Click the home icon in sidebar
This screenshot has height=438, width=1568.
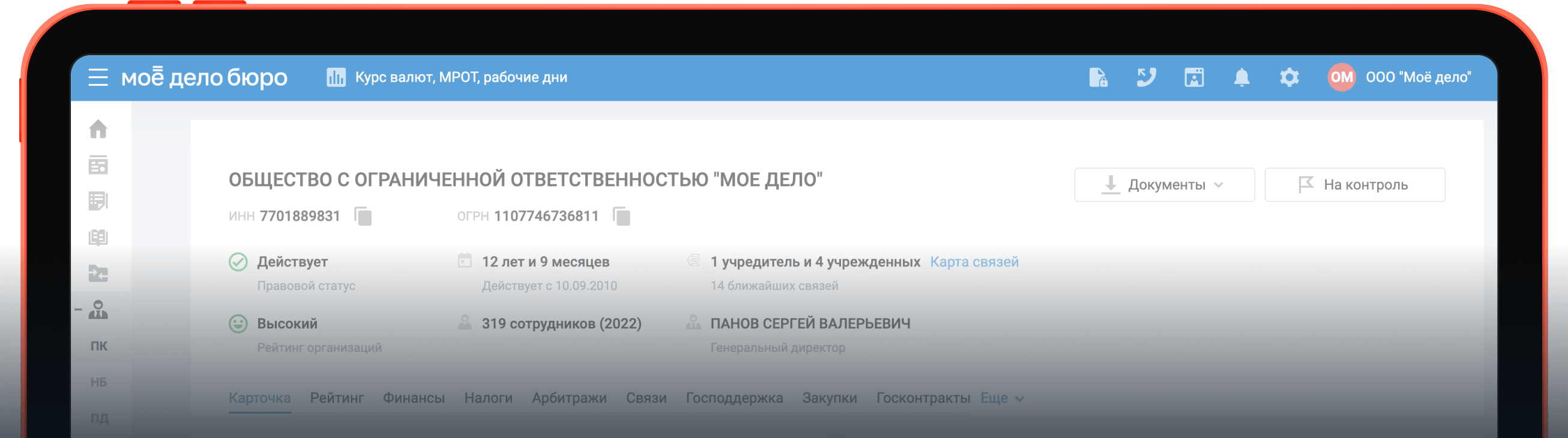[x=98, y=129]
